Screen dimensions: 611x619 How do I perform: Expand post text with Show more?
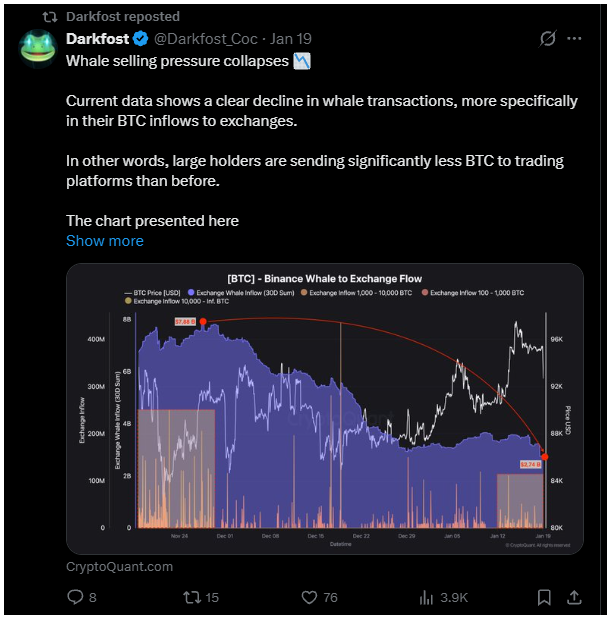[104, 241]
